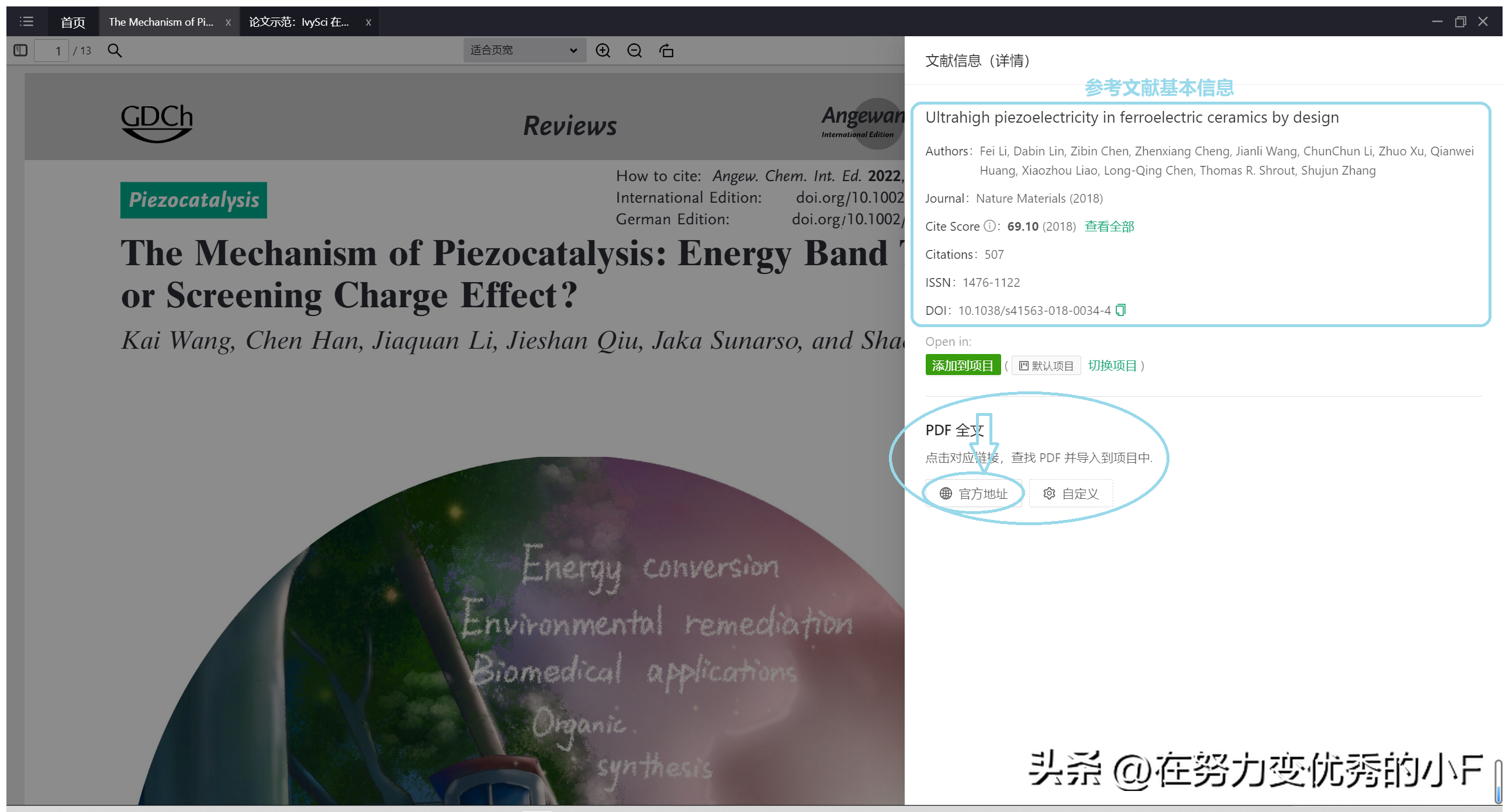Click the PDF paper title The Mechanism of Piezocatalysis

click(513, 274)
